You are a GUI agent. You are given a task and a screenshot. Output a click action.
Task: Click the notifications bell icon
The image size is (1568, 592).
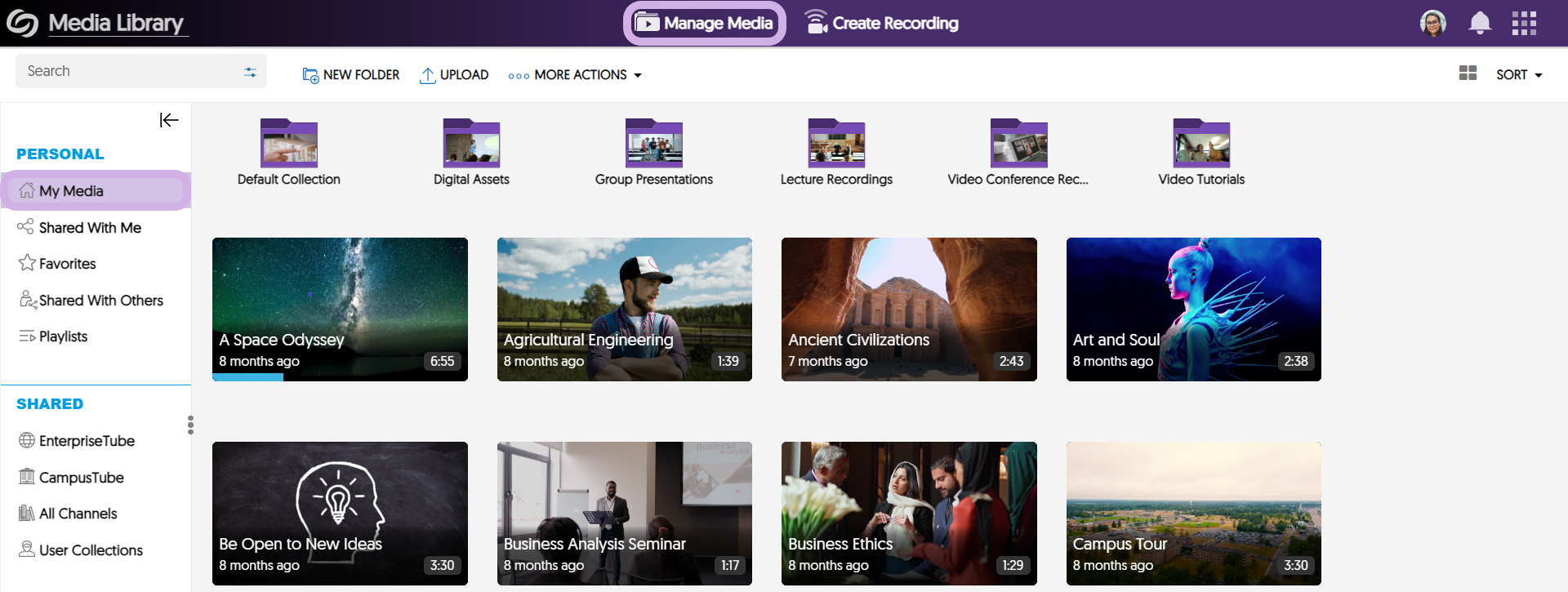coord(1479,23)
